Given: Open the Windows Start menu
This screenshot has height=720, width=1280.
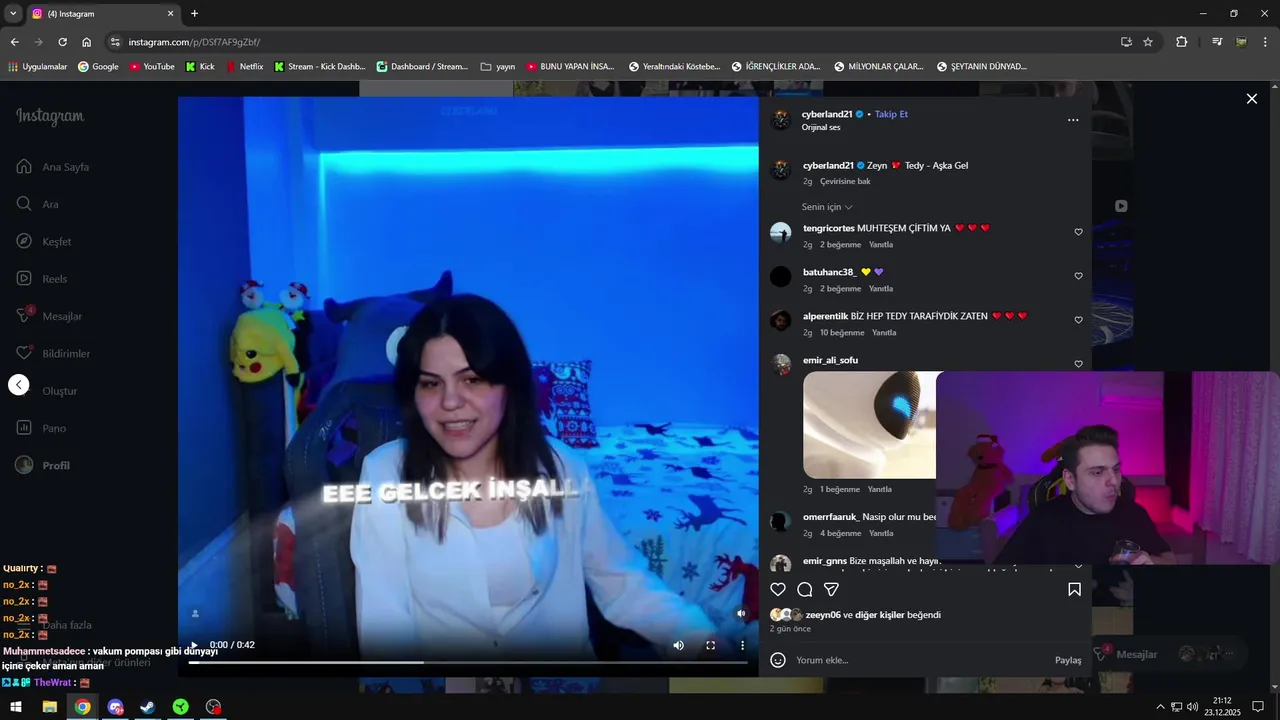Looking at the screenshot, I should (16, 707).
